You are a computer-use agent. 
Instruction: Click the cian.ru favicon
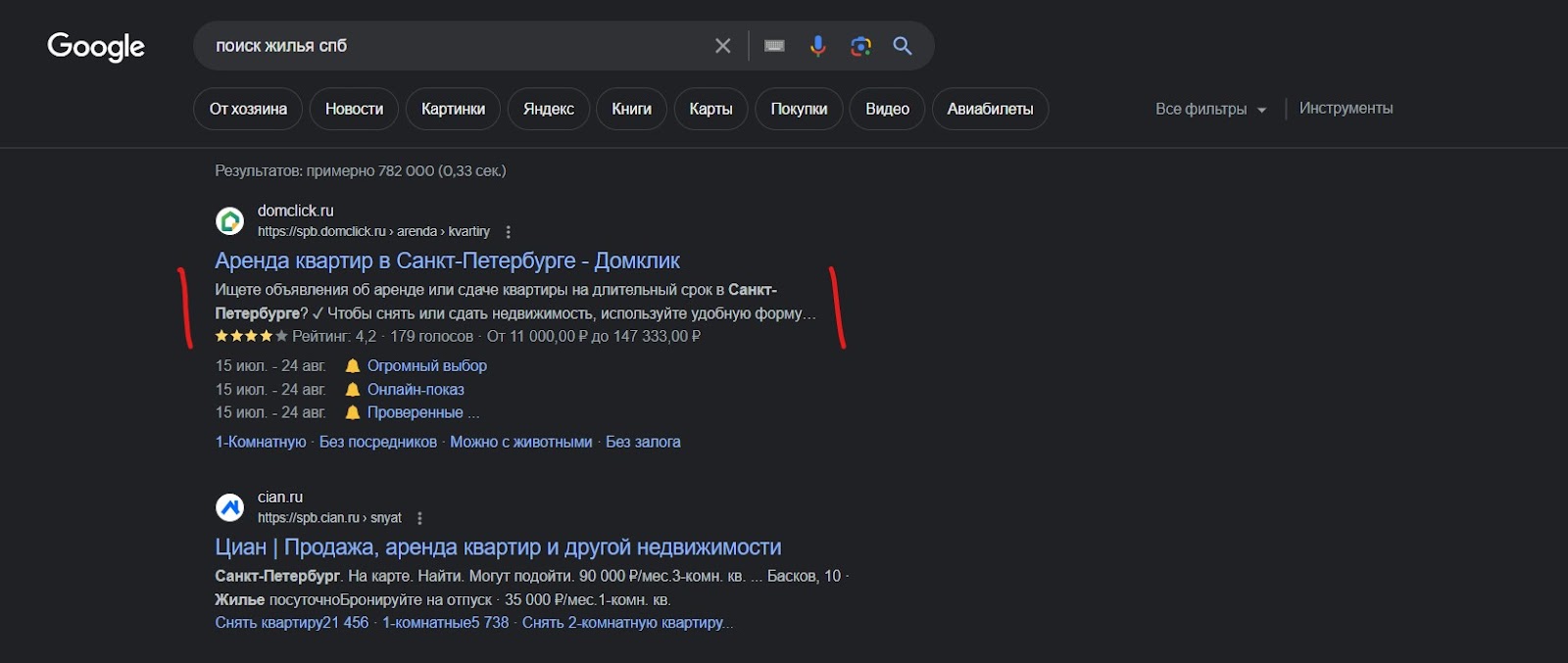(x=229, y=507)
